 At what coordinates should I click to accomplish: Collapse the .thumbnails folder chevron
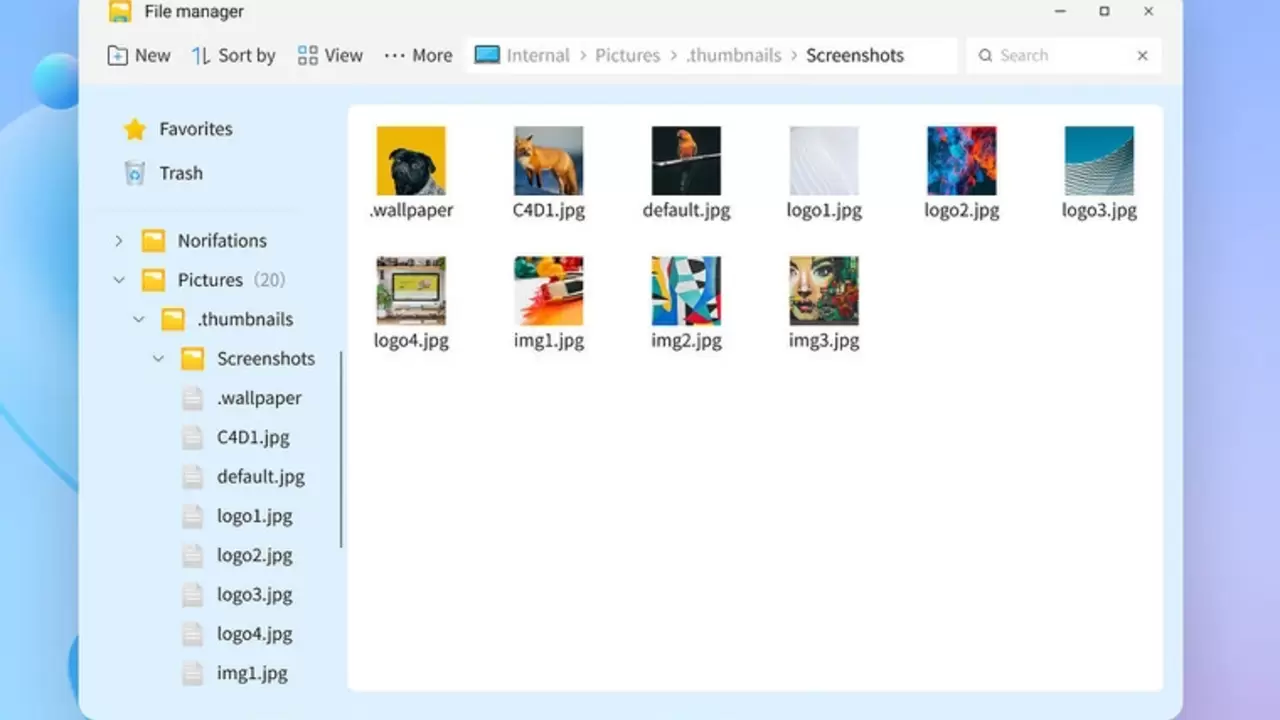click(x=139, y=320)
